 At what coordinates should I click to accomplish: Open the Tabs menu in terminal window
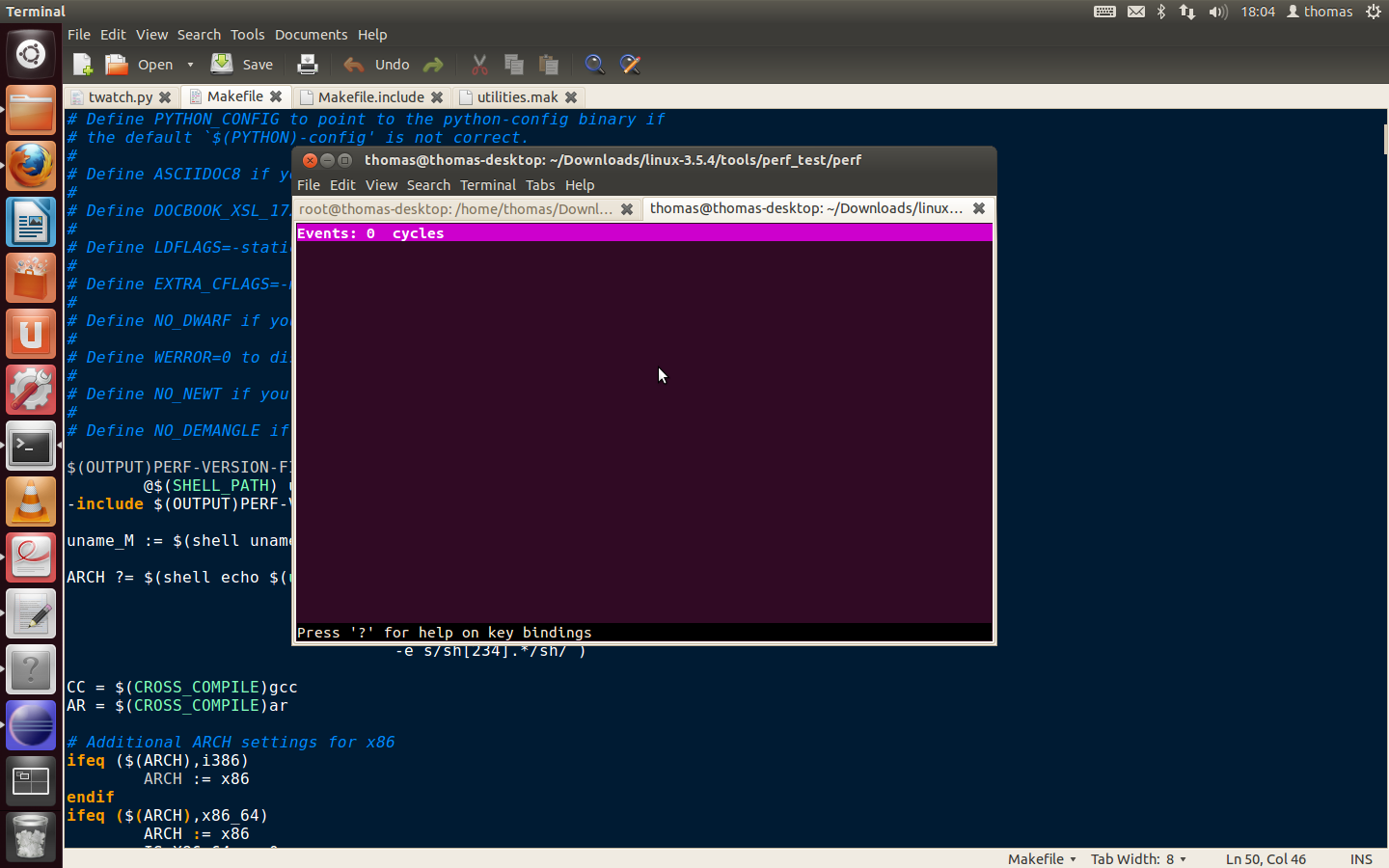540,185
